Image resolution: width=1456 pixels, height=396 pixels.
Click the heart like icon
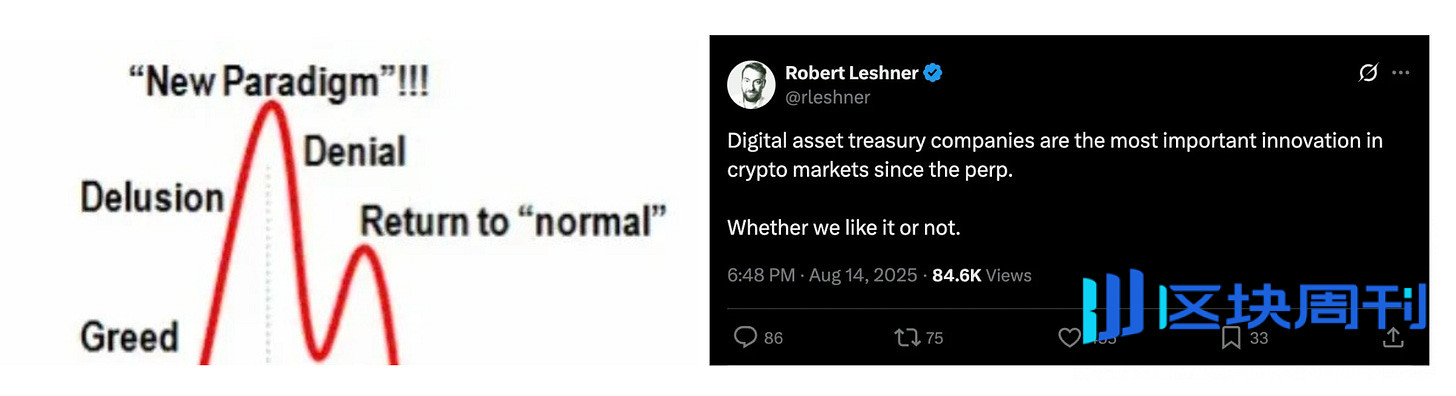[1068, 338]
